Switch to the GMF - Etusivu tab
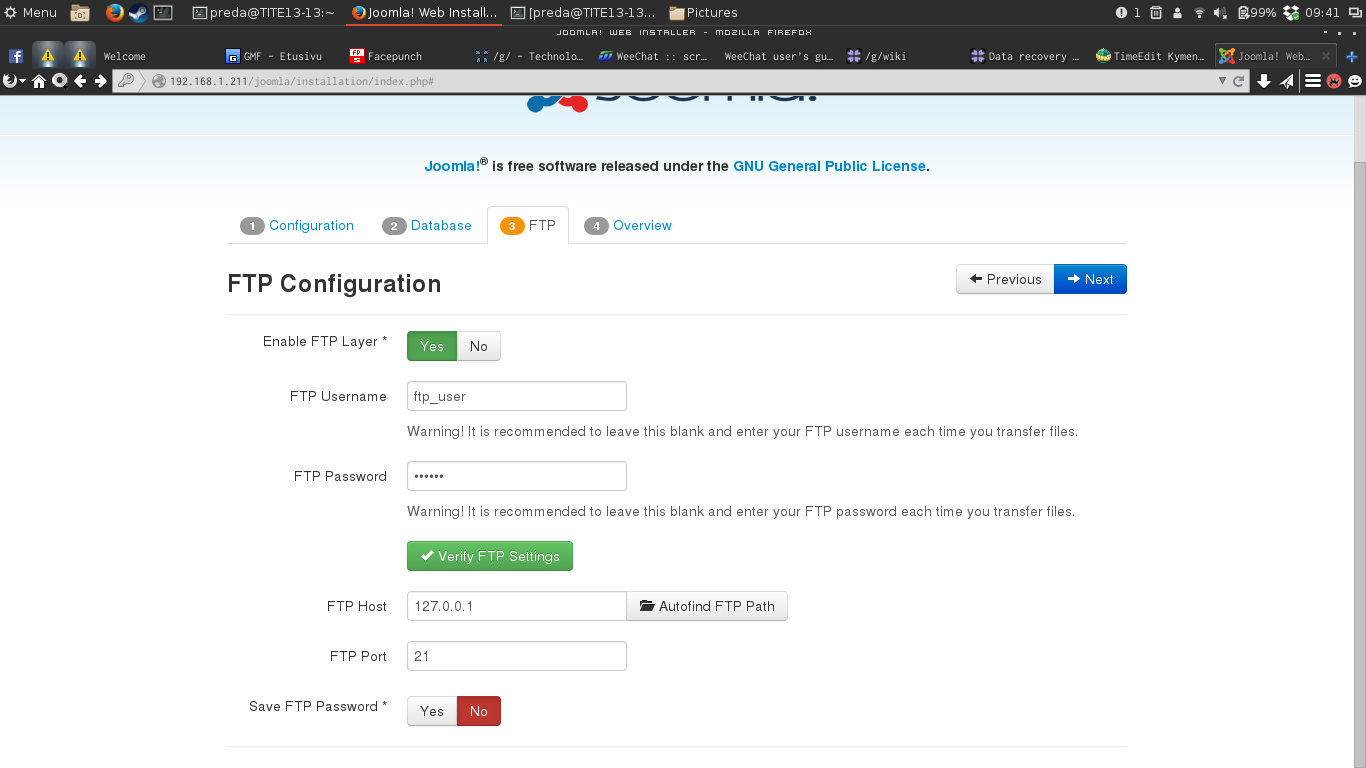Screen dimensions: 1366x768 (282, 56)
